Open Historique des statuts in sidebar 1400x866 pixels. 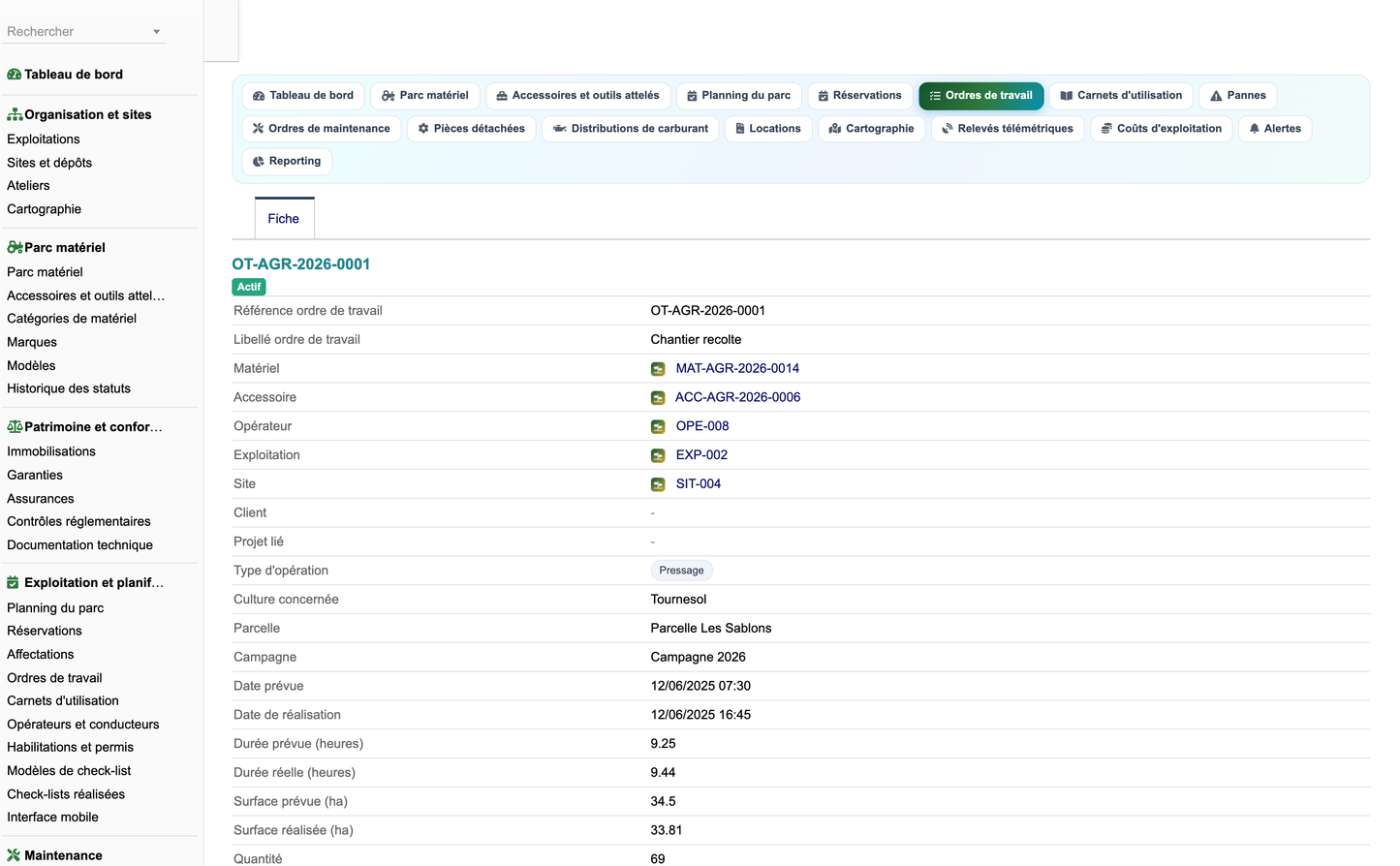point(69,388)
